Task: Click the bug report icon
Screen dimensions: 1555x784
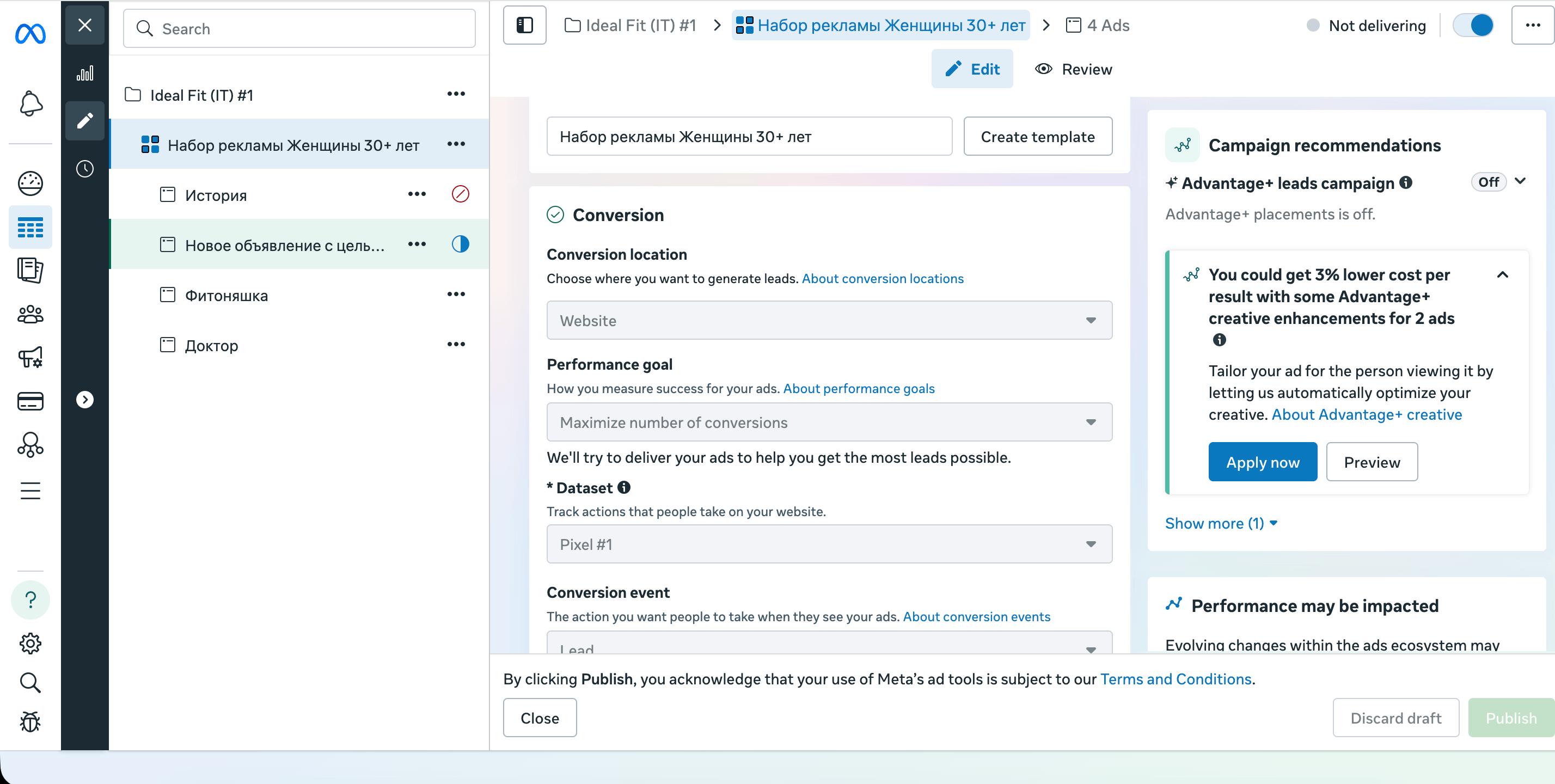Action: (30, 722)
